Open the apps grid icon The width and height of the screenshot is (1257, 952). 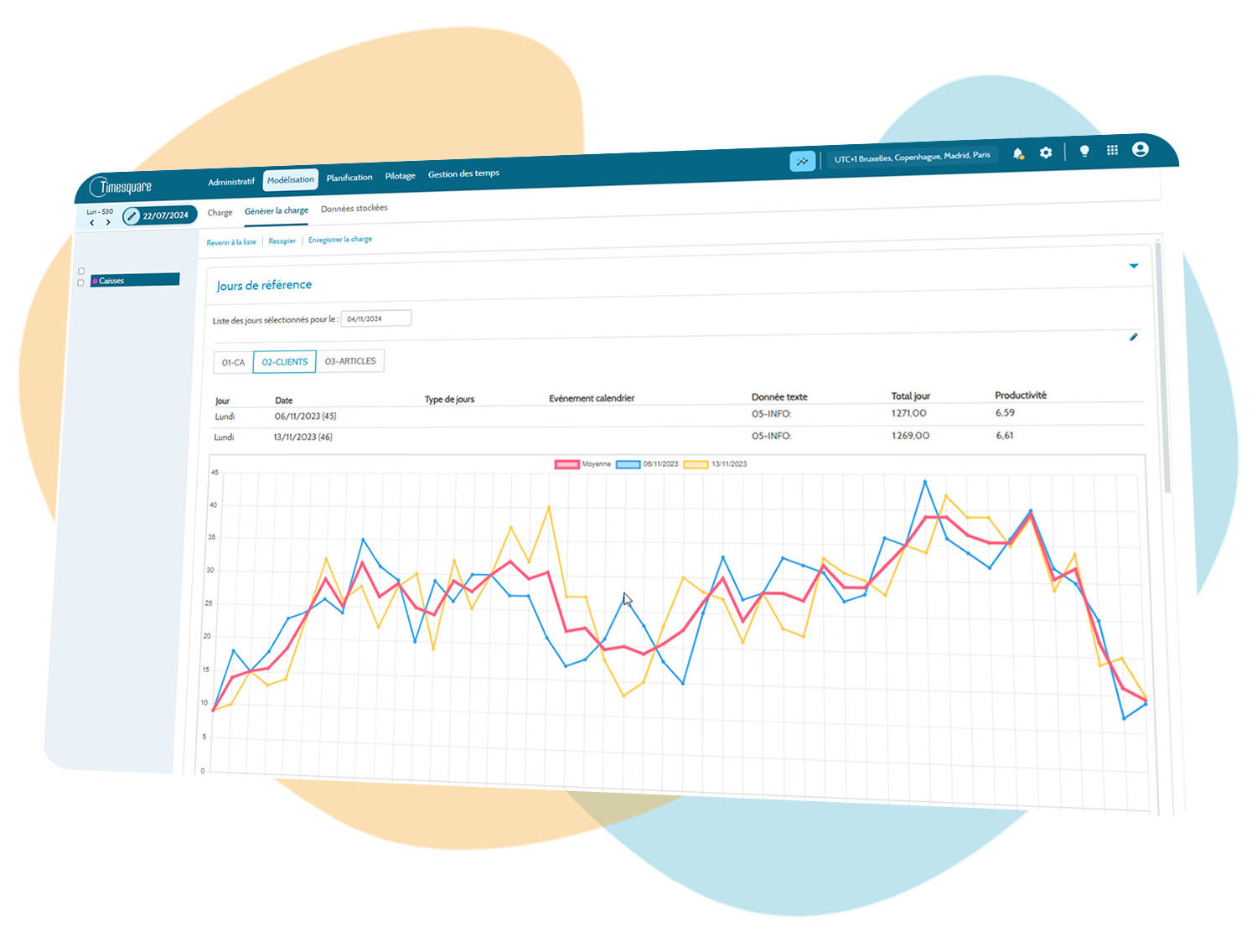pyautogui.click(x=1112, y=150)
